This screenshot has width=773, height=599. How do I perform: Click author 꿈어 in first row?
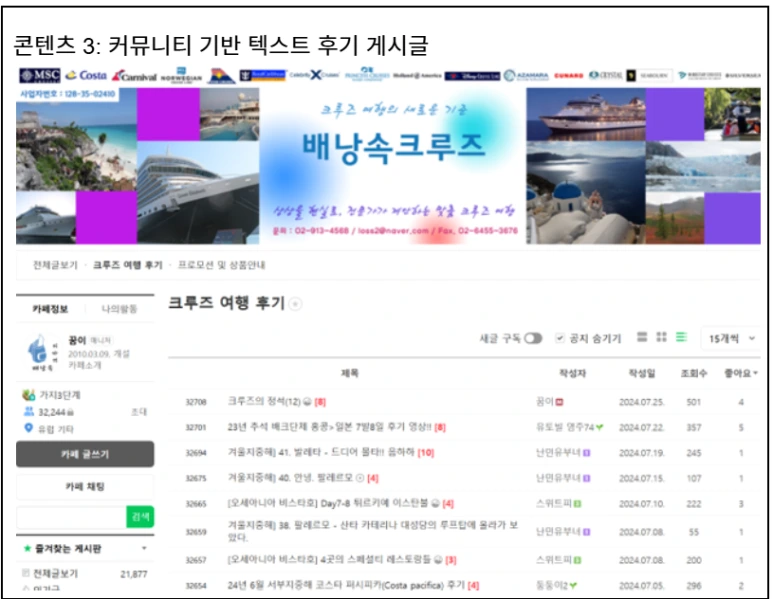(x=545, y=402)
